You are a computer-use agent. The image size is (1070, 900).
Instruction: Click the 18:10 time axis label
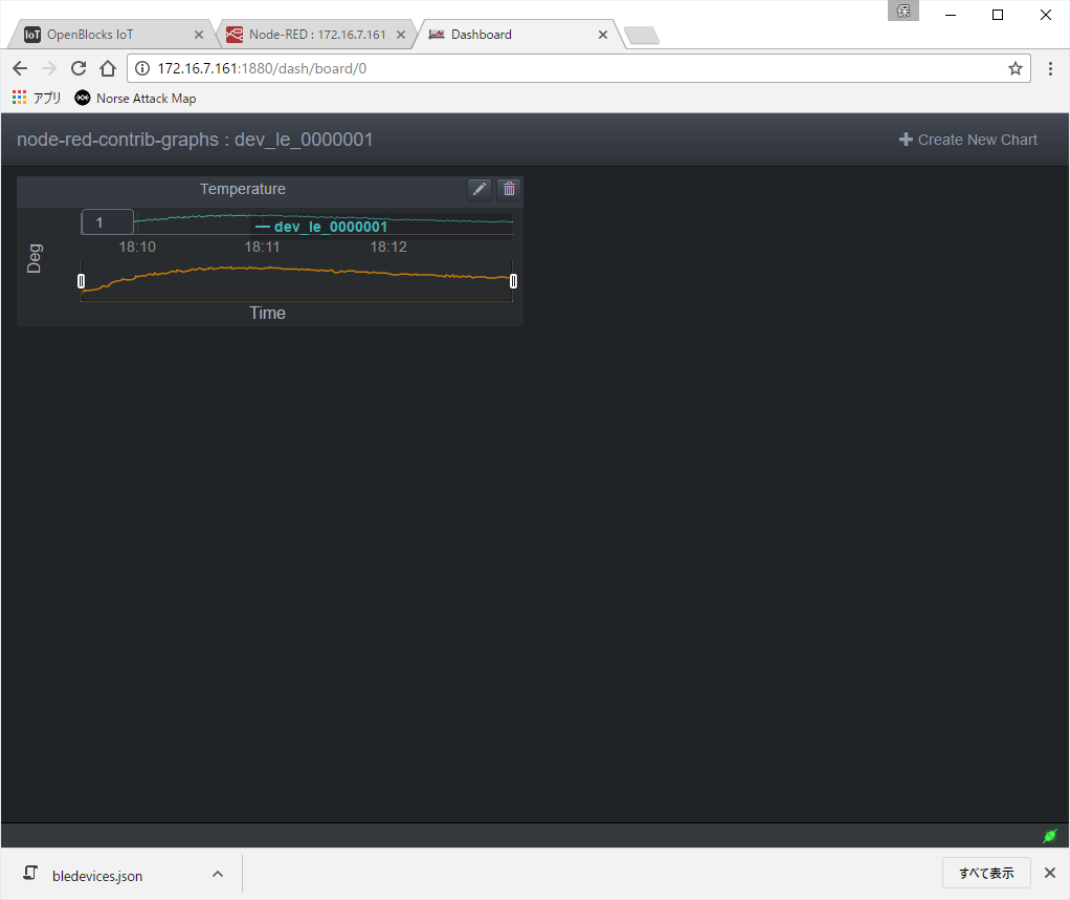pyautogui.click(x=137, y=247)
